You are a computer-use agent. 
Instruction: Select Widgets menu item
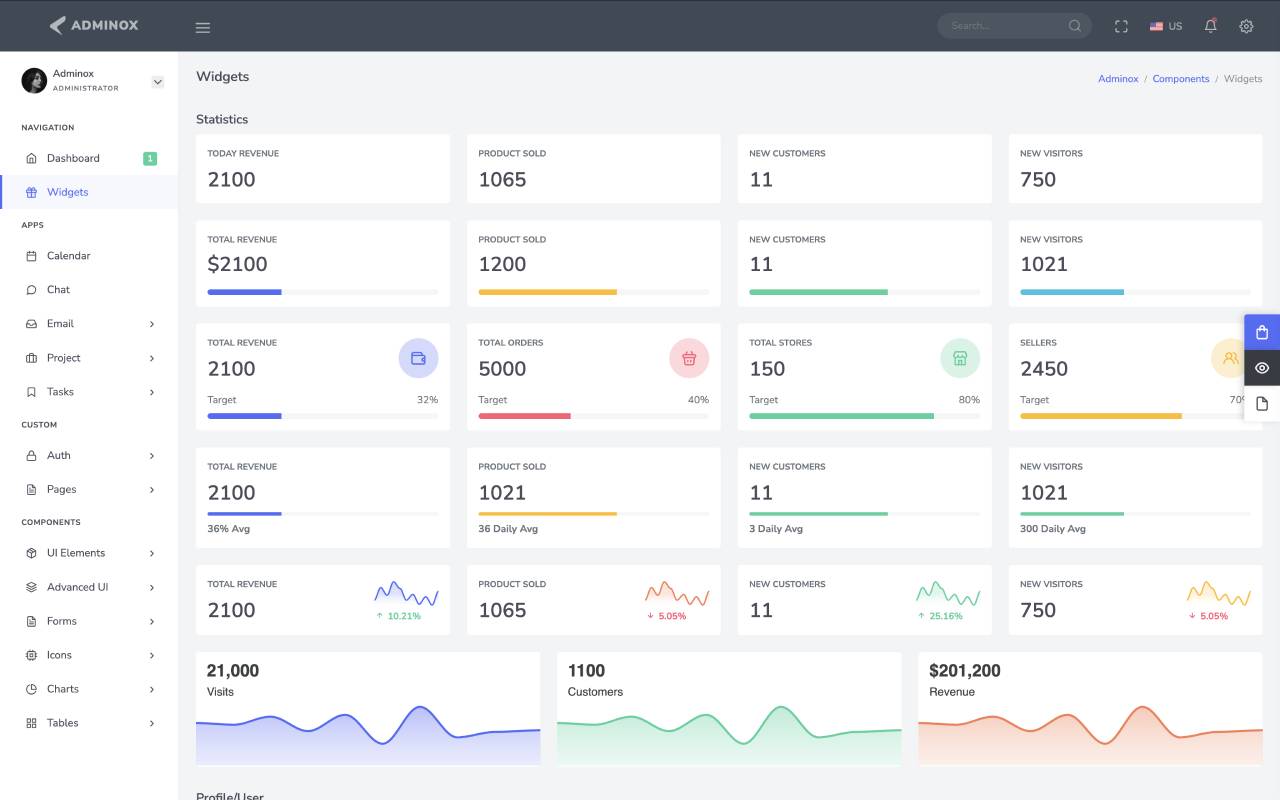(89, 192)
